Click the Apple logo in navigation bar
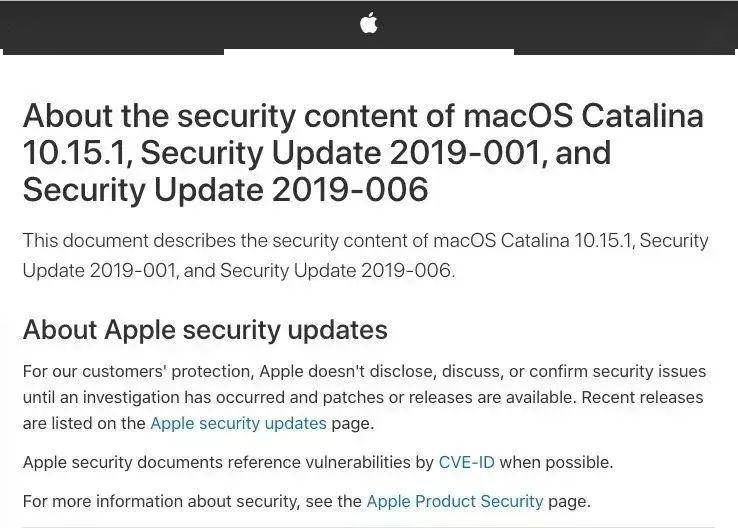The image size is (738, 528). click(369, 24)
